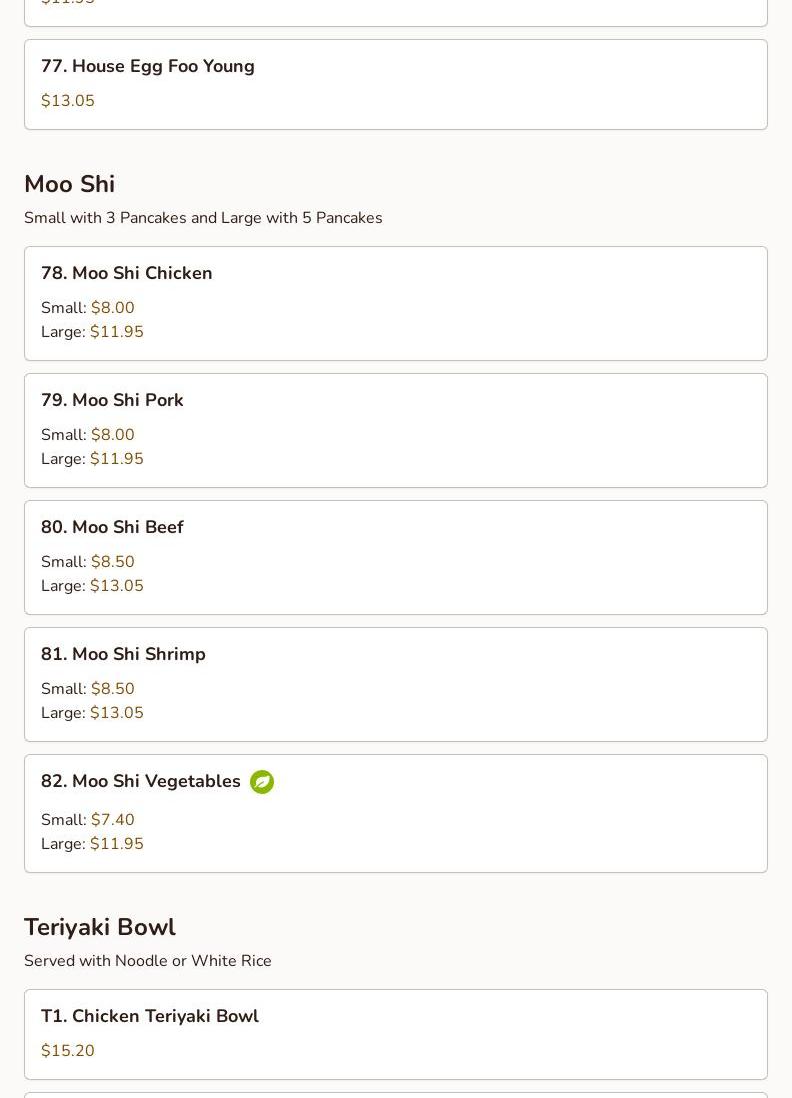Screen dimensions: 792x1098
Task: Click the Moo Shi section heading
Action: coord(70,184)
